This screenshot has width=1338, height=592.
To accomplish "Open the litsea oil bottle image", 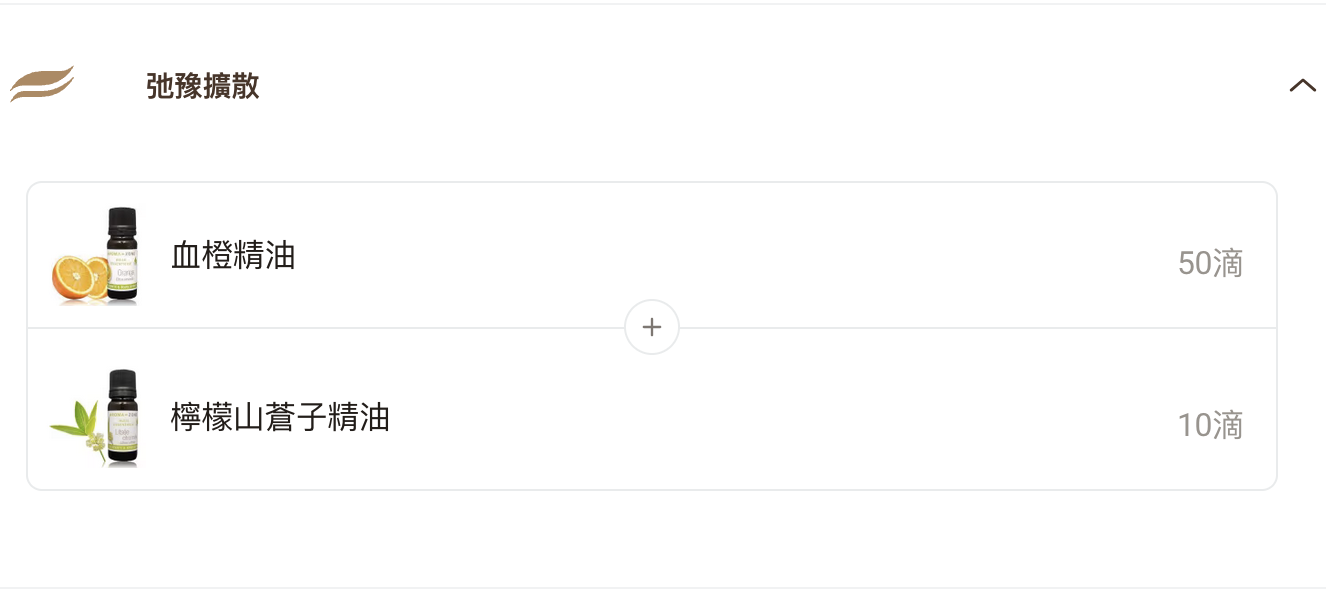I will coord(122,417).
